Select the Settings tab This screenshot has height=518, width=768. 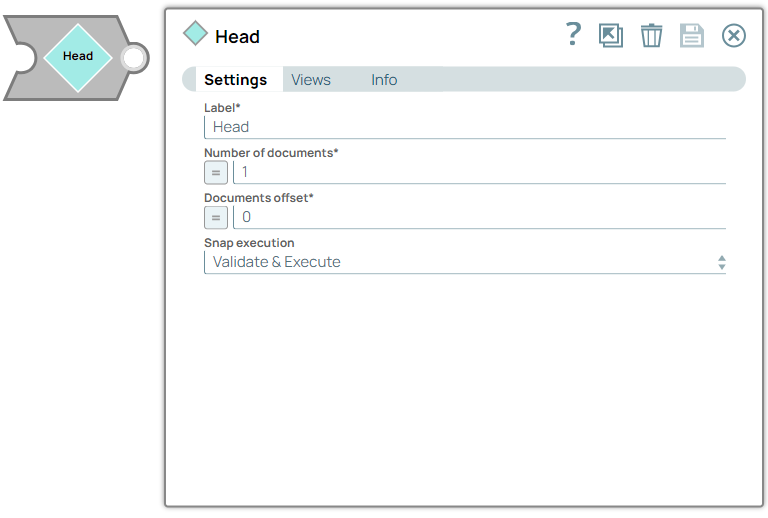click(x=236, y=80)
